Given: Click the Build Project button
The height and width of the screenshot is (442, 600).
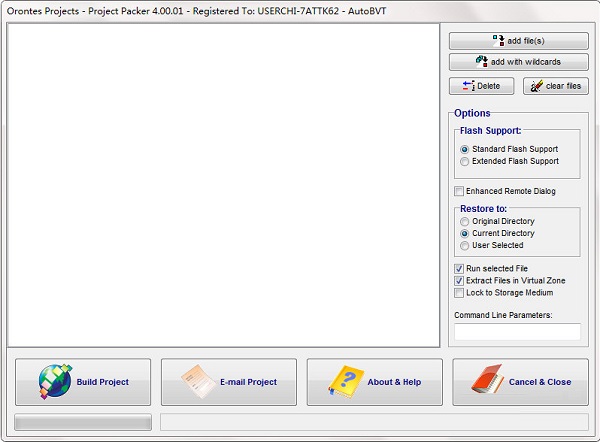Looking at the screenshot, I should (83, 382).
